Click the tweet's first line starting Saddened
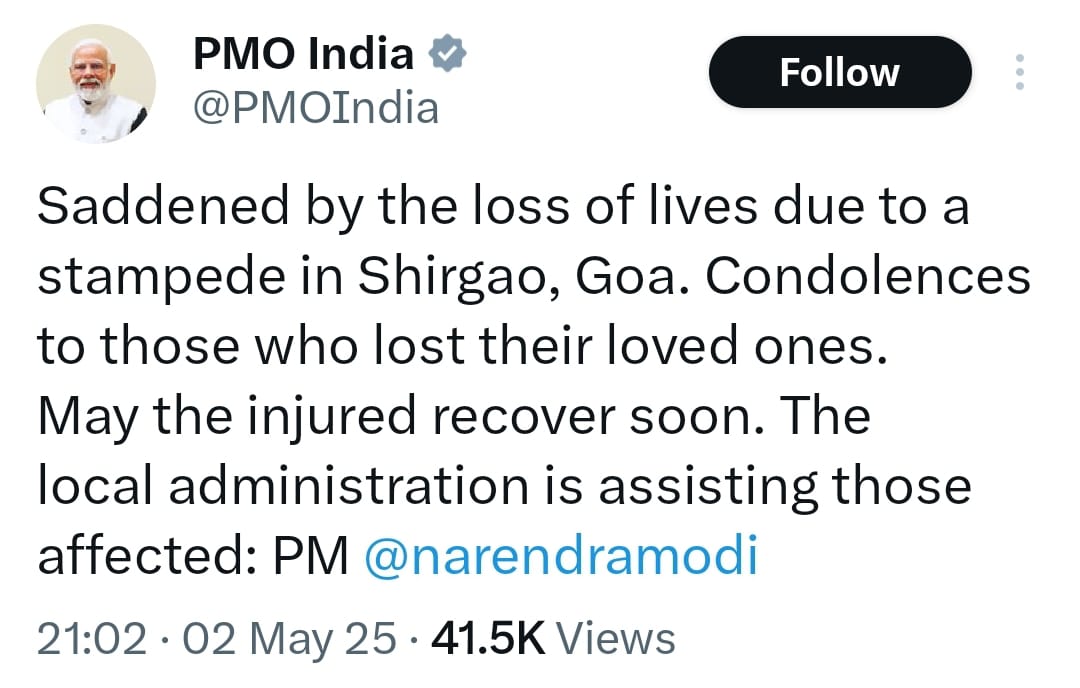Image resolution: width=1080 pixels, height=688 pixels. tap(503, 207)
